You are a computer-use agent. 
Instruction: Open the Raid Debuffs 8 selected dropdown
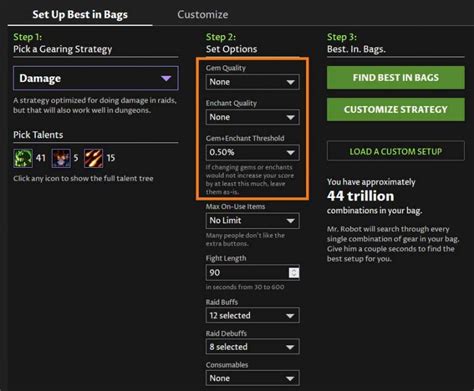[x=252, y=347]
